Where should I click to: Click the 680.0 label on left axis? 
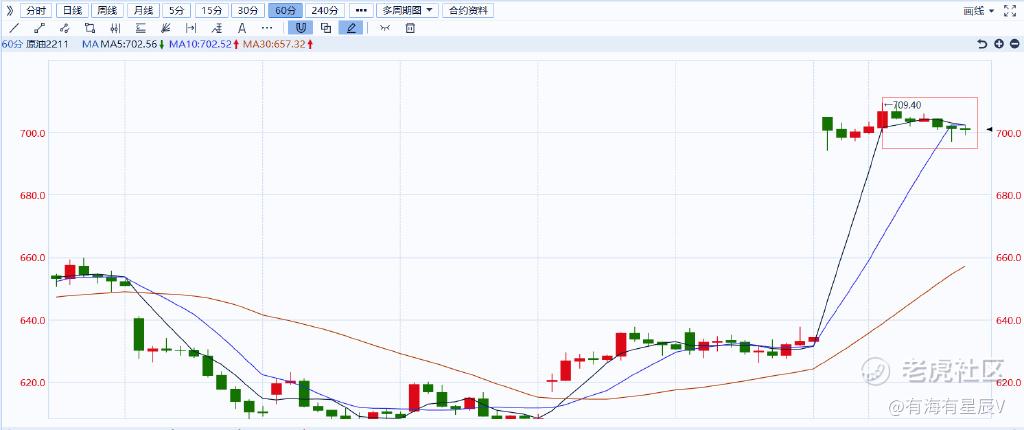click(33, 195)
